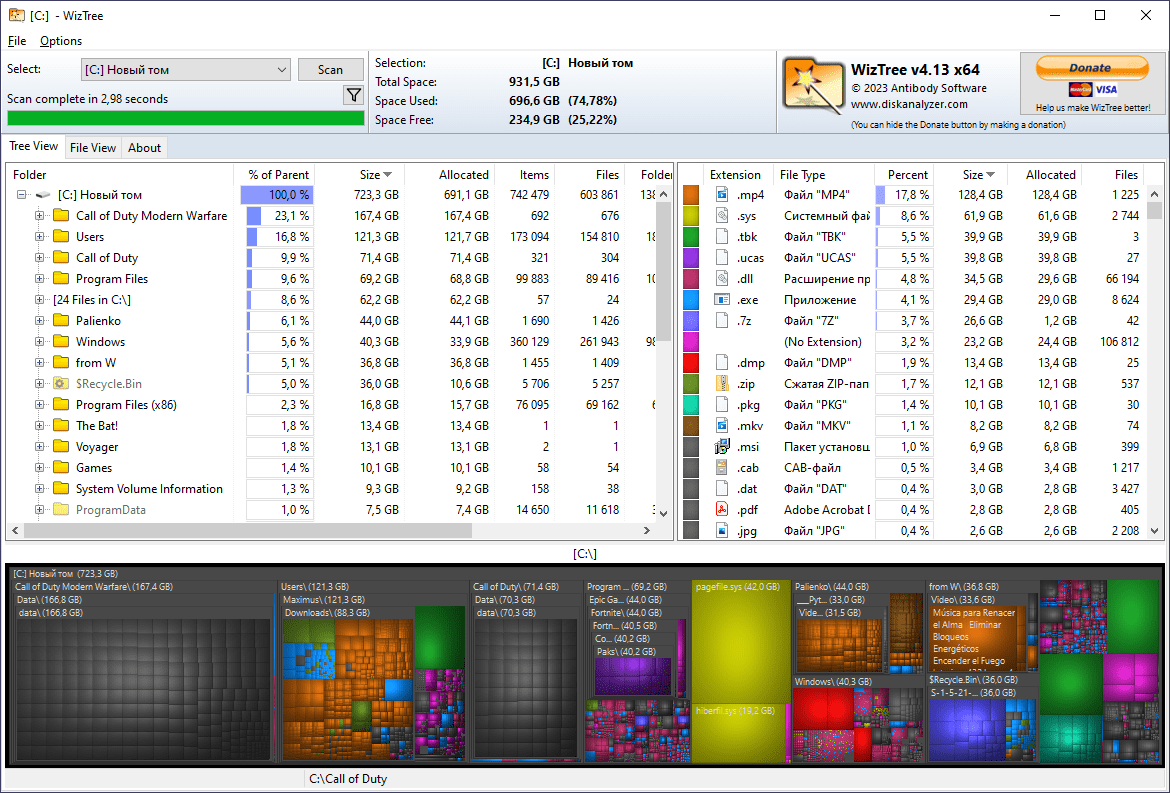Viewport: 1170px width, 793px height.
Task: Click the .mkv file type icon
Action: click(x=722, y=425)
